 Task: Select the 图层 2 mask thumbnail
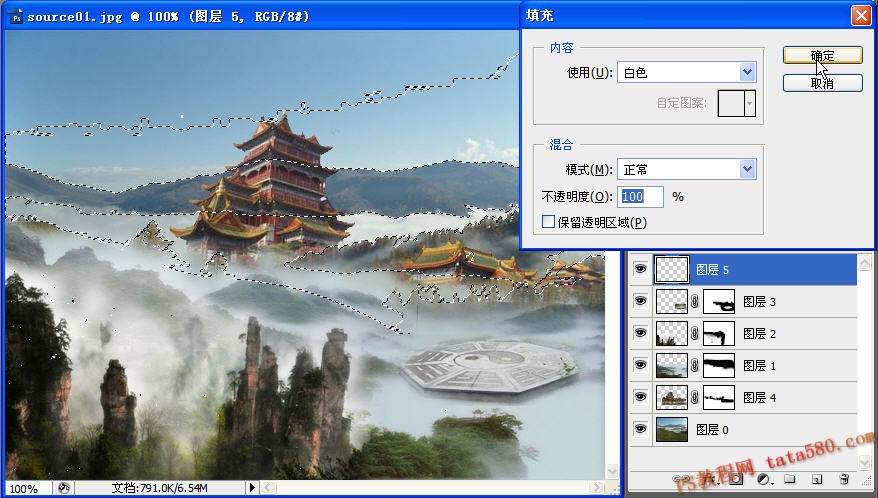[x=719, y=333]
